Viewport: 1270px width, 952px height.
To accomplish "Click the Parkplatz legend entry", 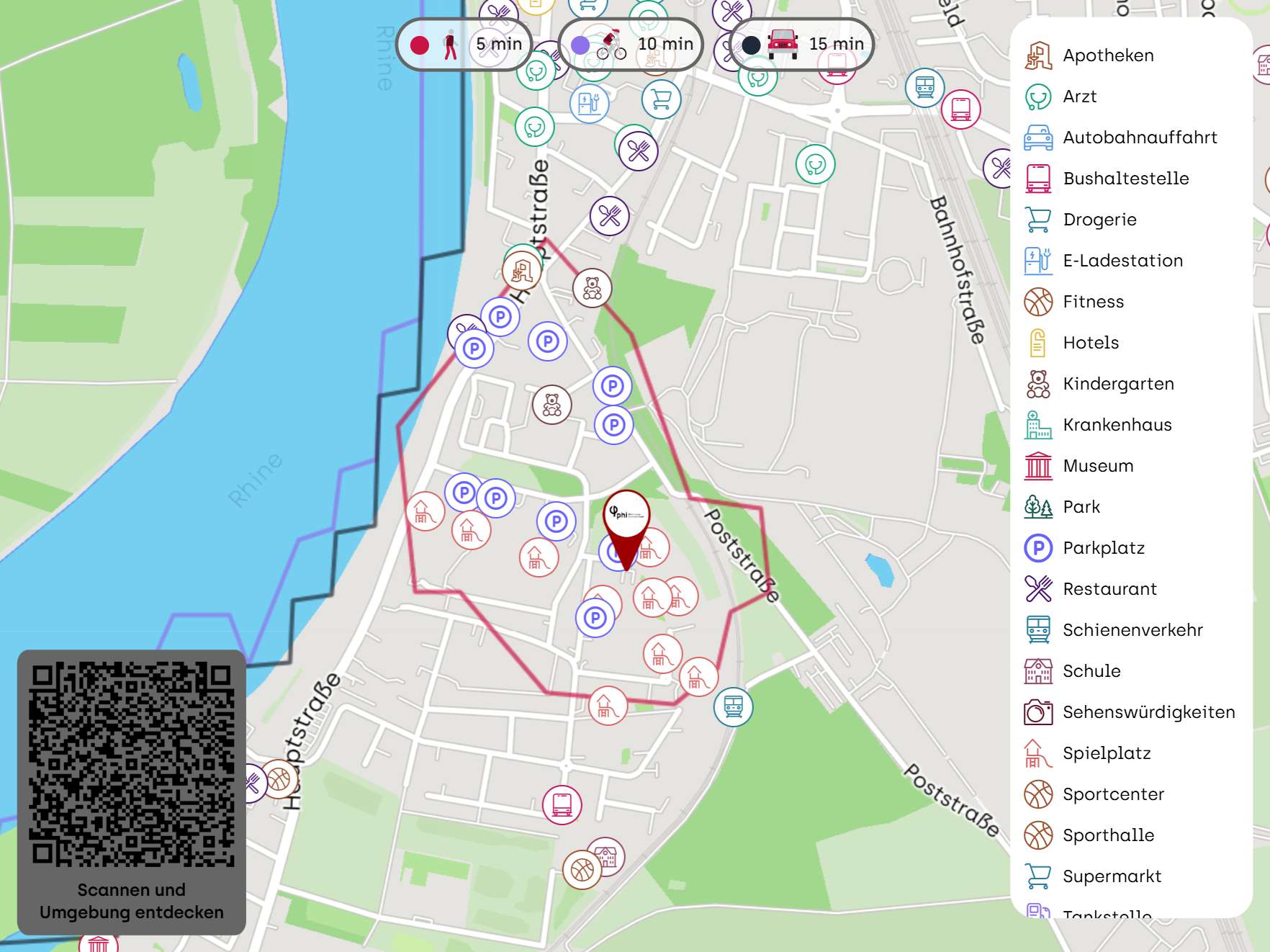I will point(1103,548).
